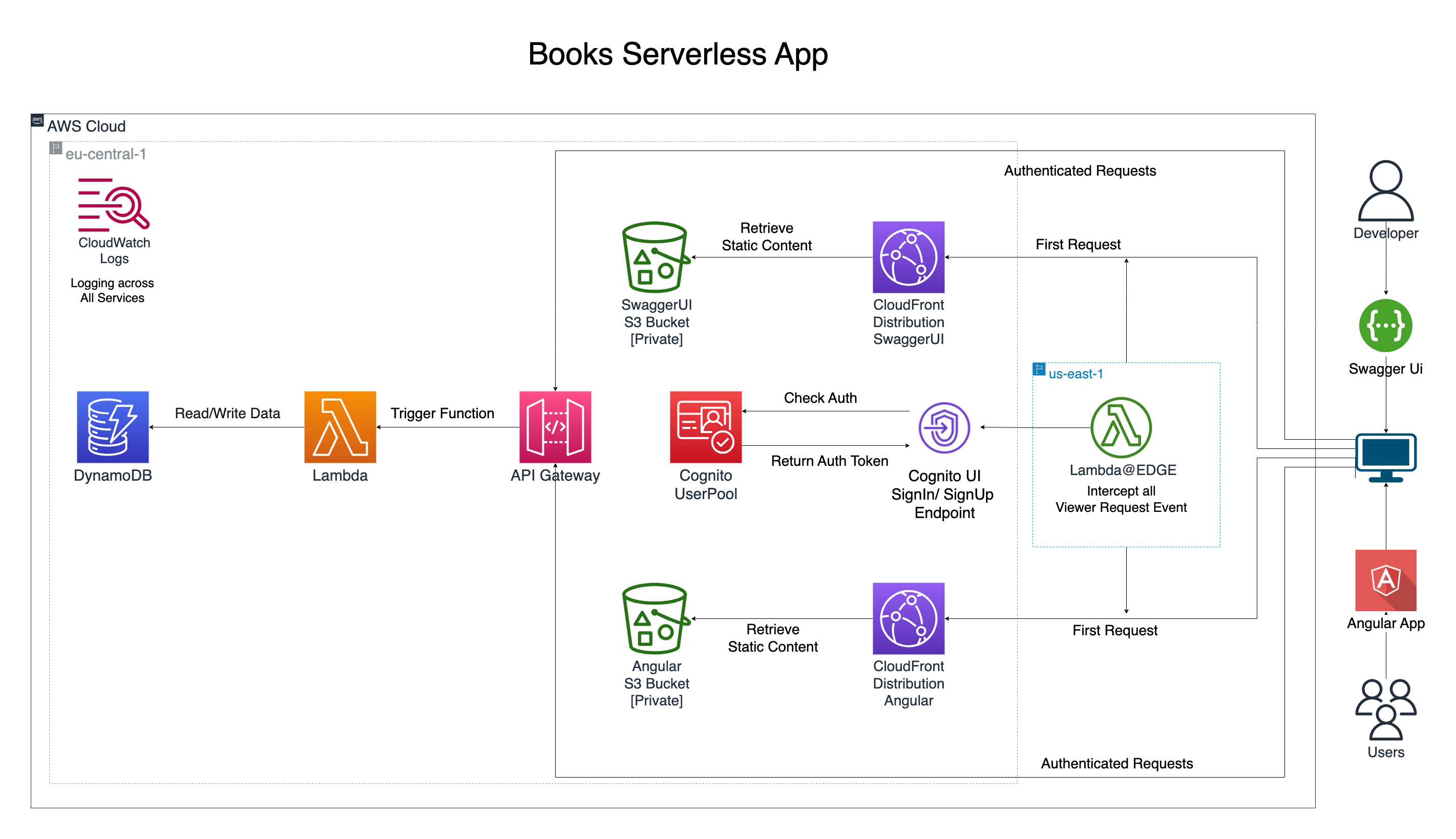Select the SwaggerUI S3 Bucket icon
Viewport: 1456px width, 839px height.
(x=656, y=257)
